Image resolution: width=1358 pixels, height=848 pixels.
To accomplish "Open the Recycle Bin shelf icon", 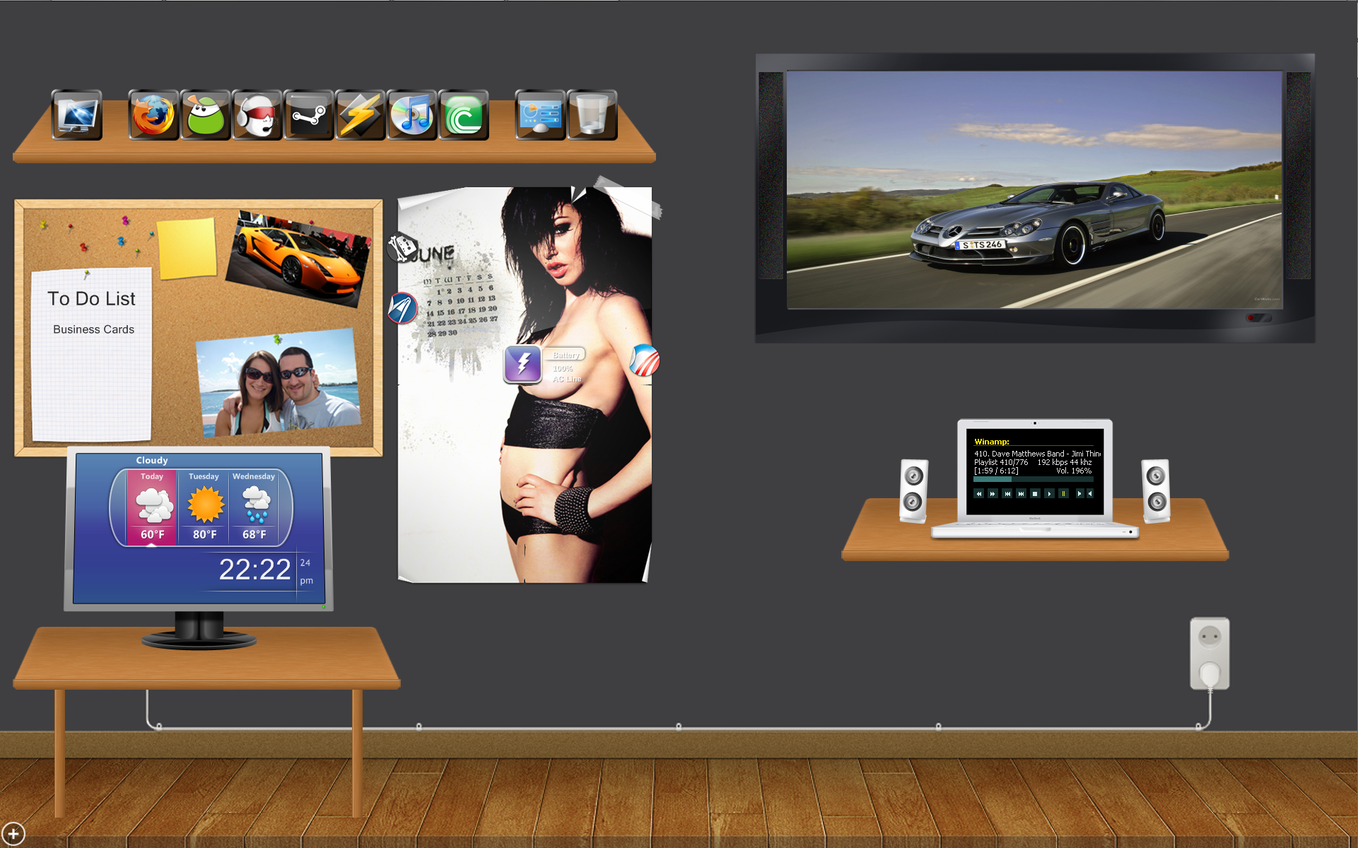I will tap(592, 115).
